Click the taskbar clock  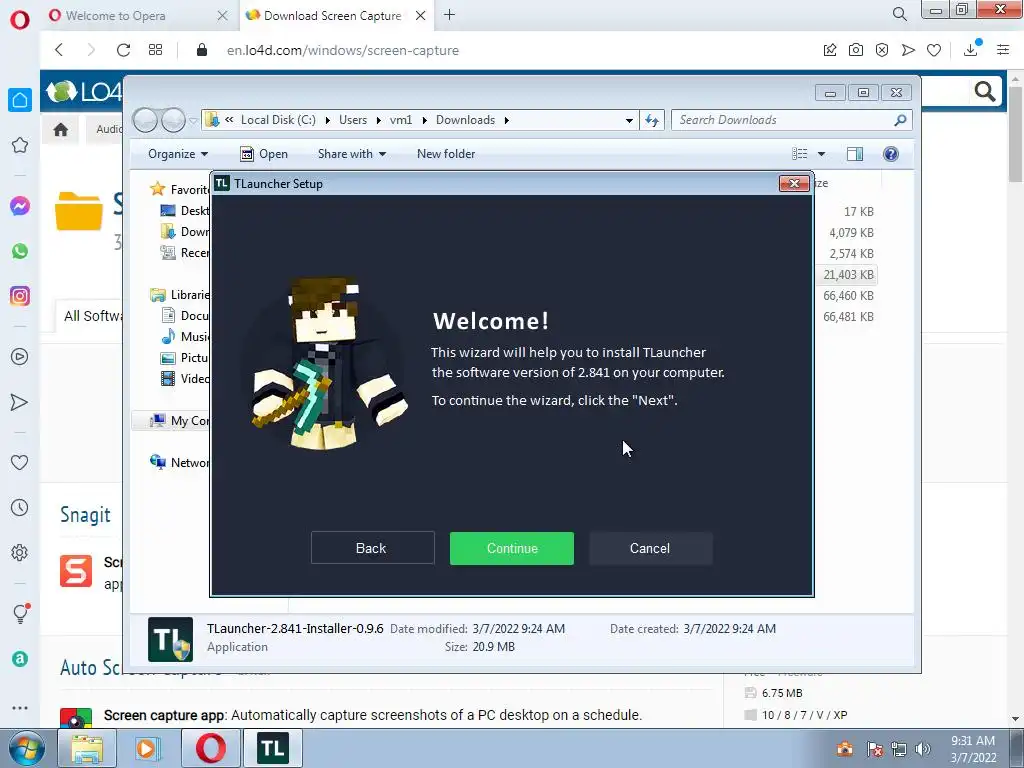tap(973, 749)
